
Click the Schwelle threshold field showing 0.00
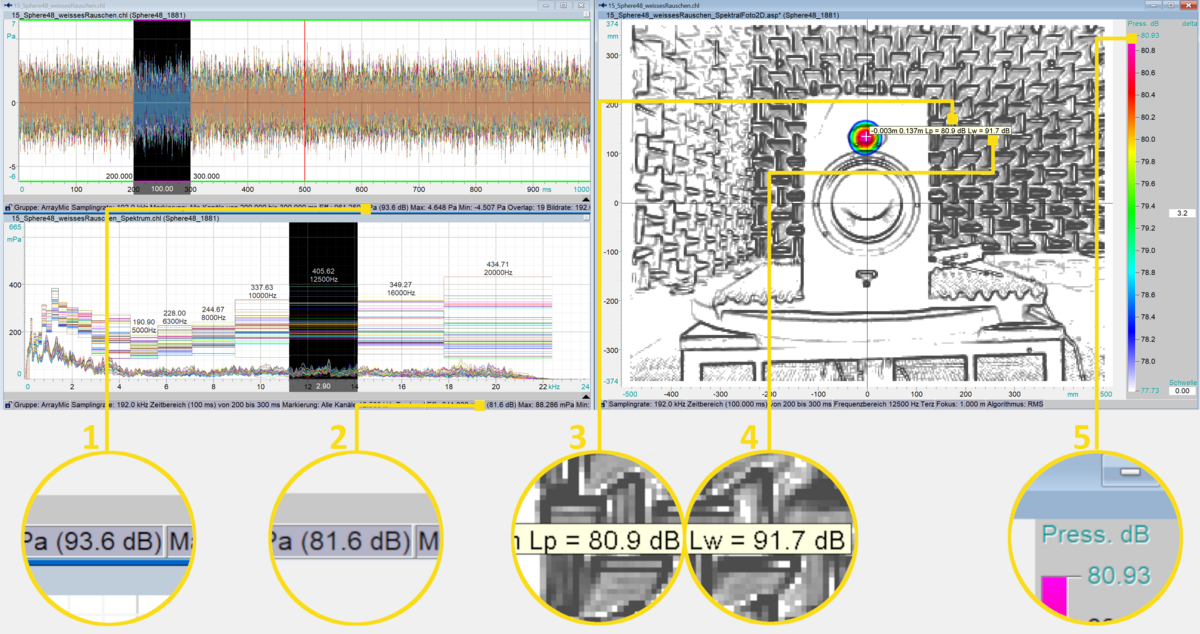[1181, 391]
